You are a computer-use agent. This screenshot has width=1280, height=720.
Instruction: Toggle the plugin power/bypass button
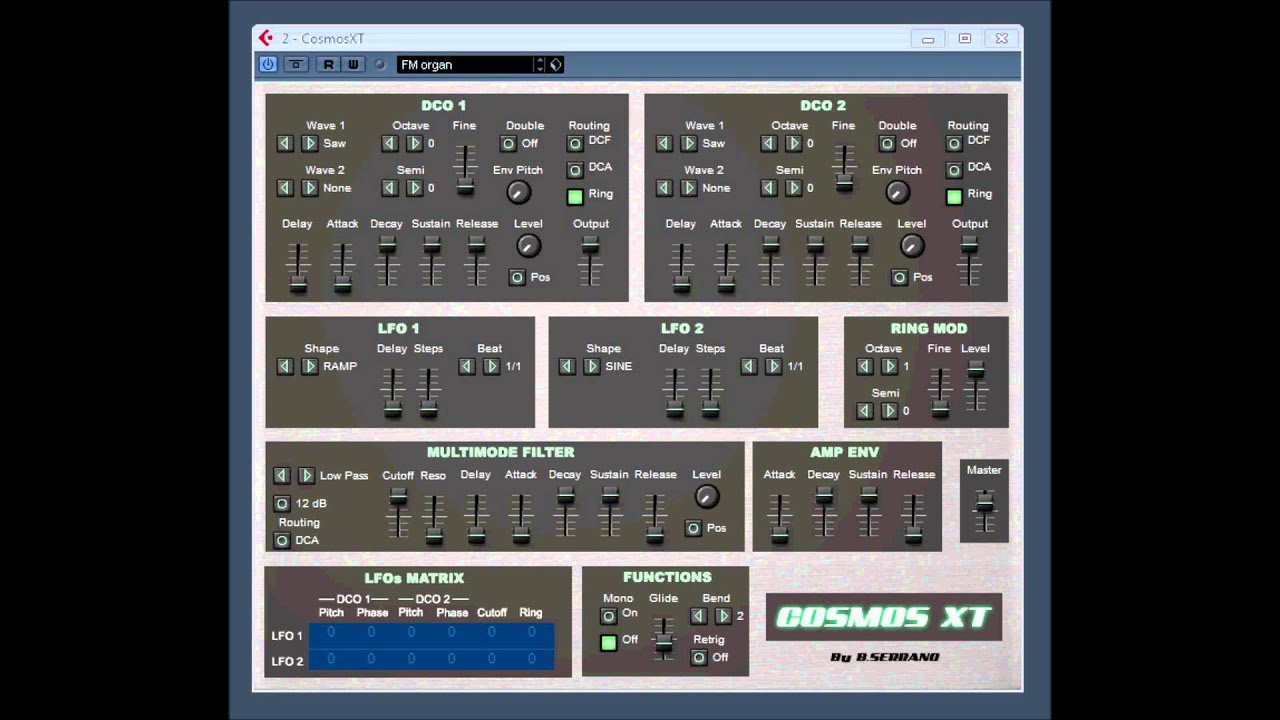268,64
